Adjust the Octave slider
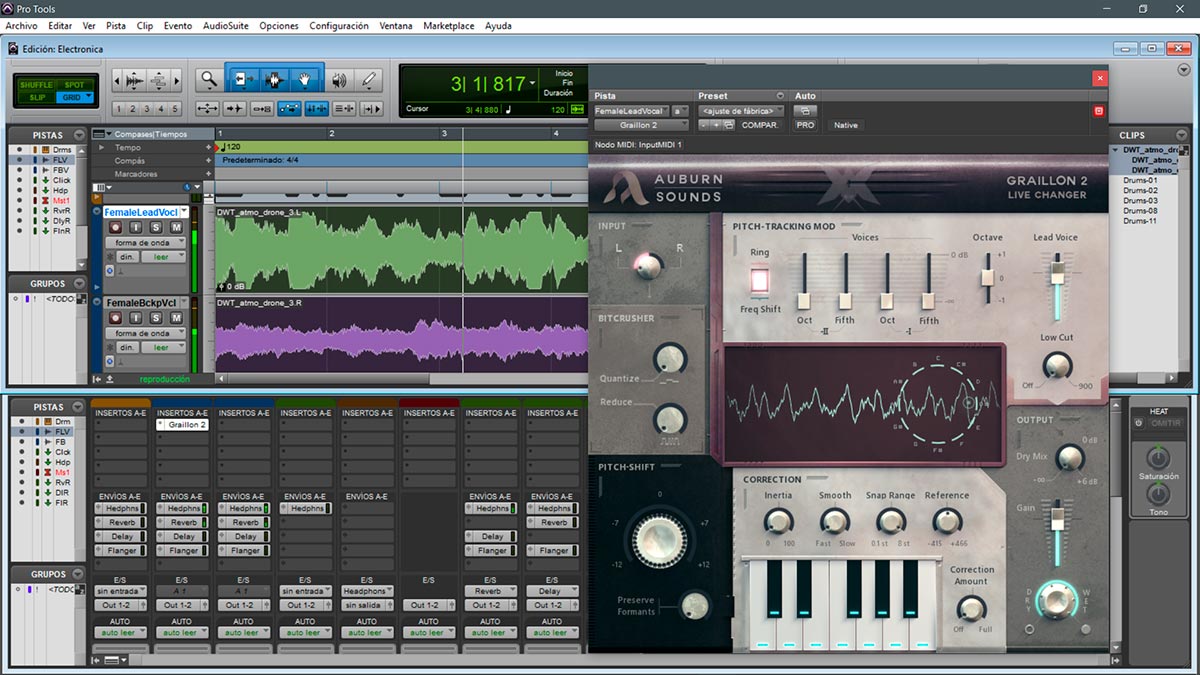Viewport: 1200px width, 675px height. 987,278
